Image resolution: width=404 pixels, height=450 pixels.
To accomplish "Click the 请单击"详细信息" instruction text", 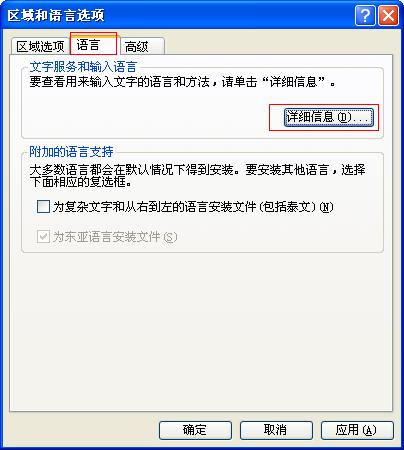I will 279,82.
